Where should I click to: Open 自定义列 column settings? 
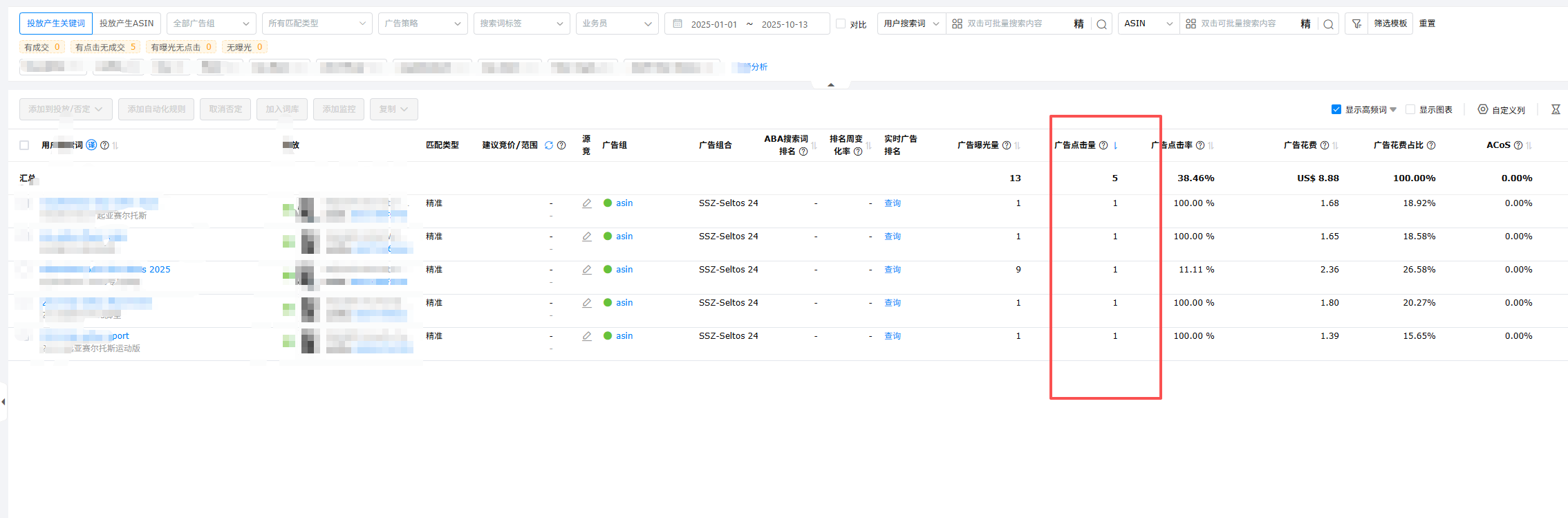(x=1501, y=110)
